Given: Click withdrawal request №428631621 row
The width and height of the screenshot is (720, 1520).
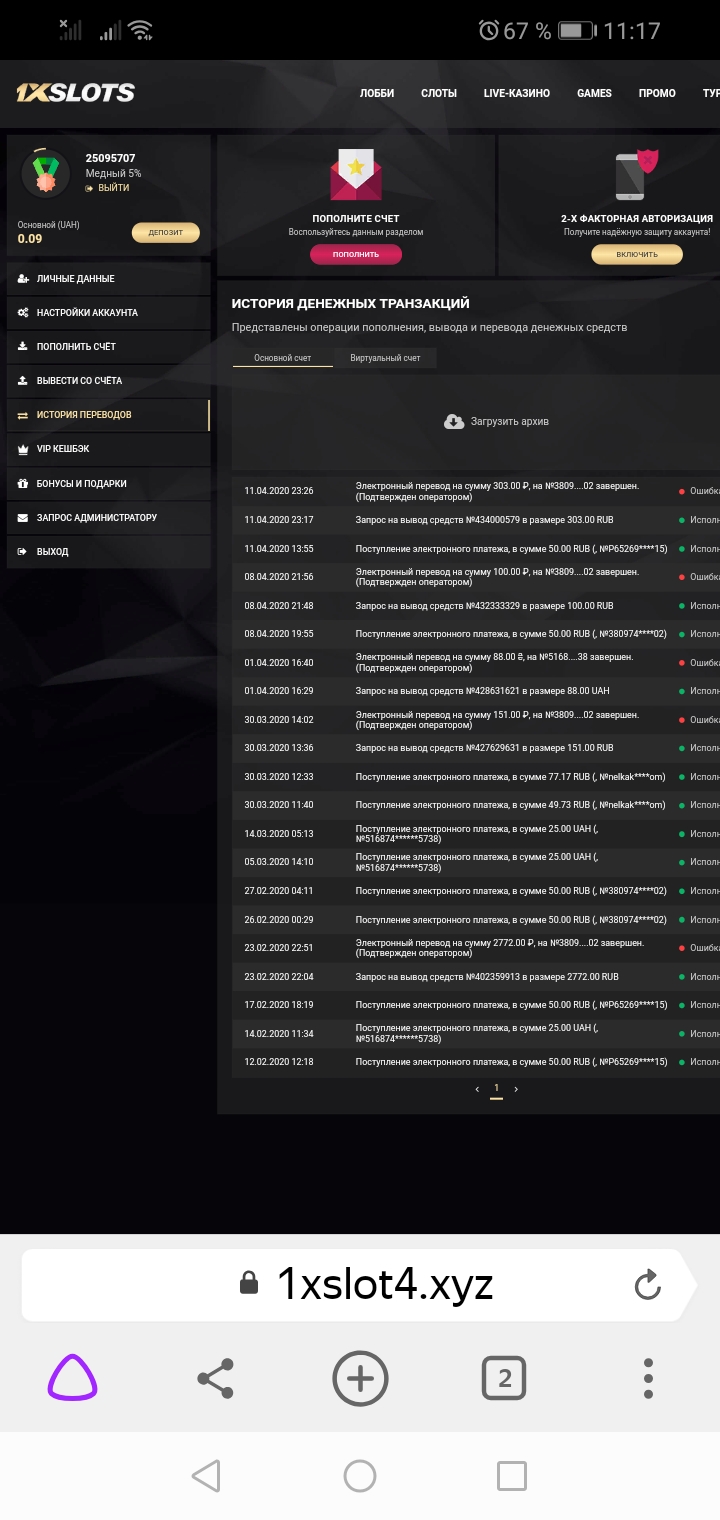Looking at the screenshot, I should click(x=476, y=691).
